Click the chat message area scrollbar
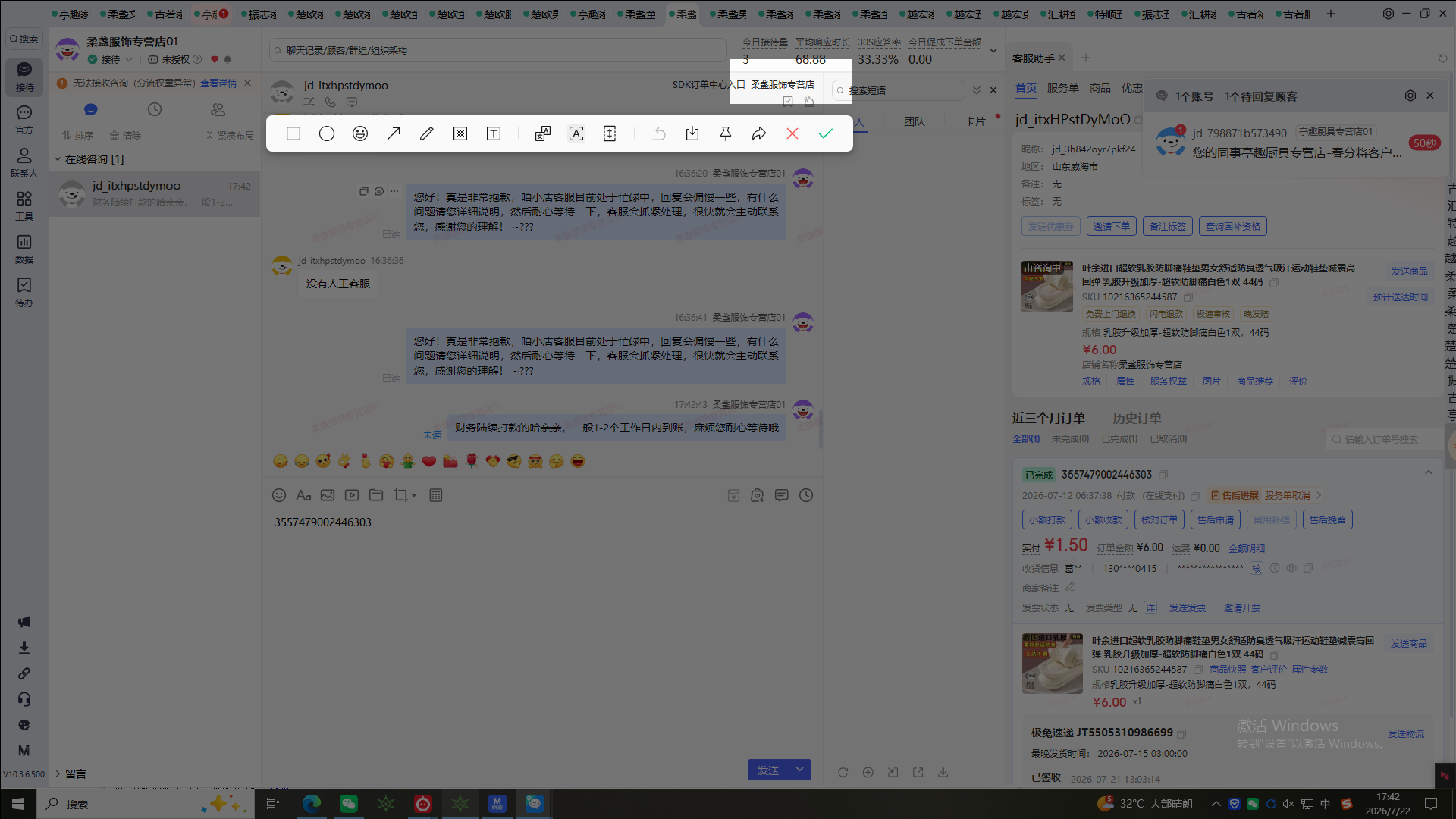The height and width of the screenshot is (819, 1456). 821,428
